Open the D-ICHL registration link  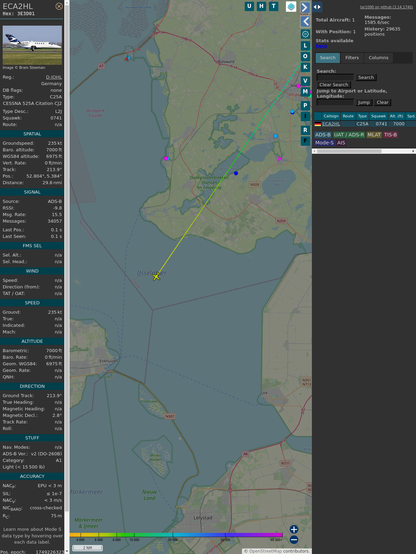(x=54, y=77)
